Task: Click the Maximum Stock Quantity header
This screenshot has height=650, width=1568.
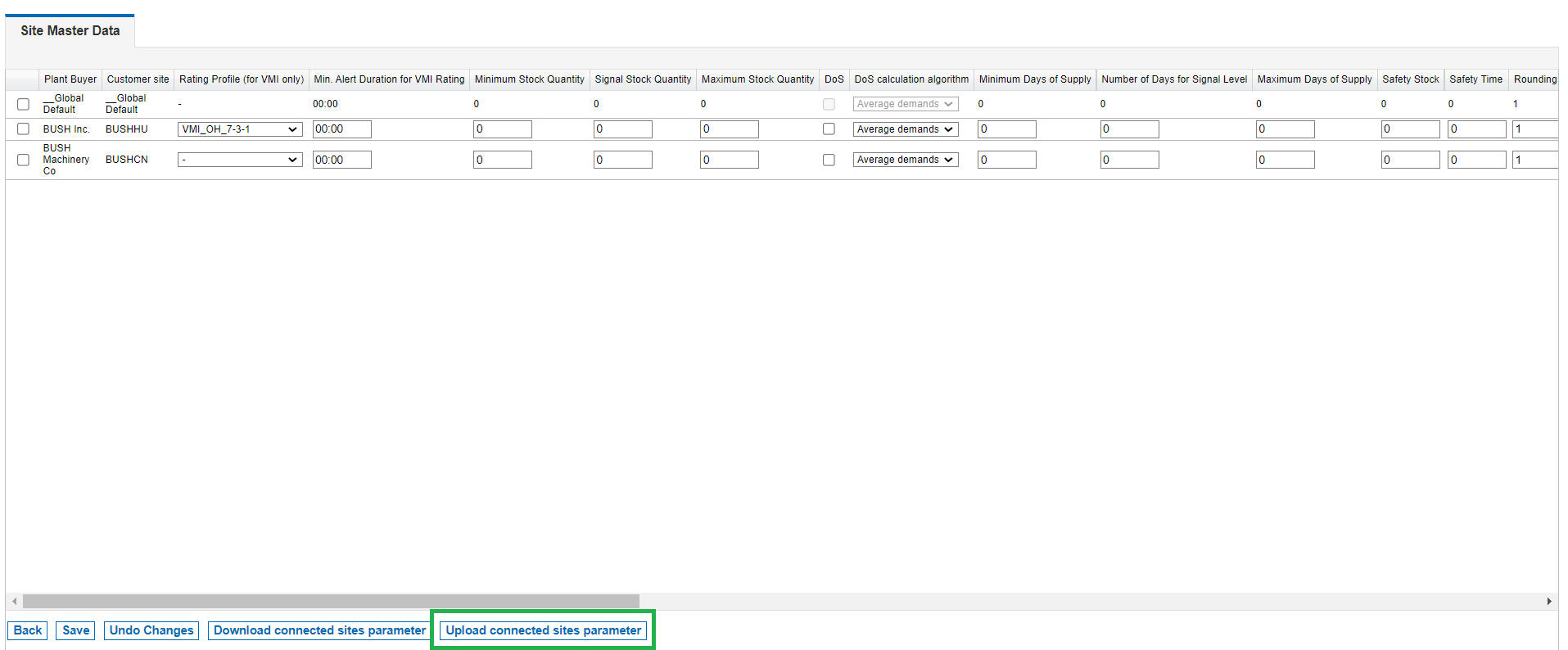Action: pos(757,79)
